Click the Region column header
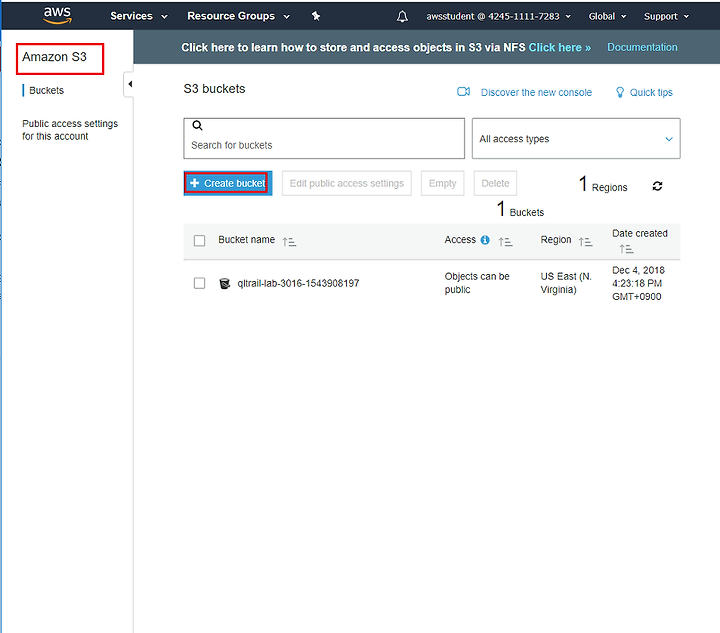The image size is (720, 633). point(556,240)
